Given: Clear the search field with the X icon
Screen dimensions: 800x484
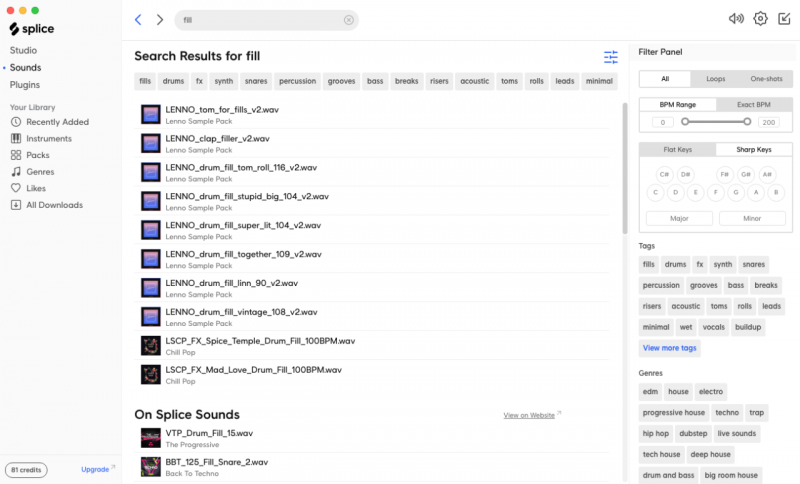Looking at the screenshot, I should point(348,20).
